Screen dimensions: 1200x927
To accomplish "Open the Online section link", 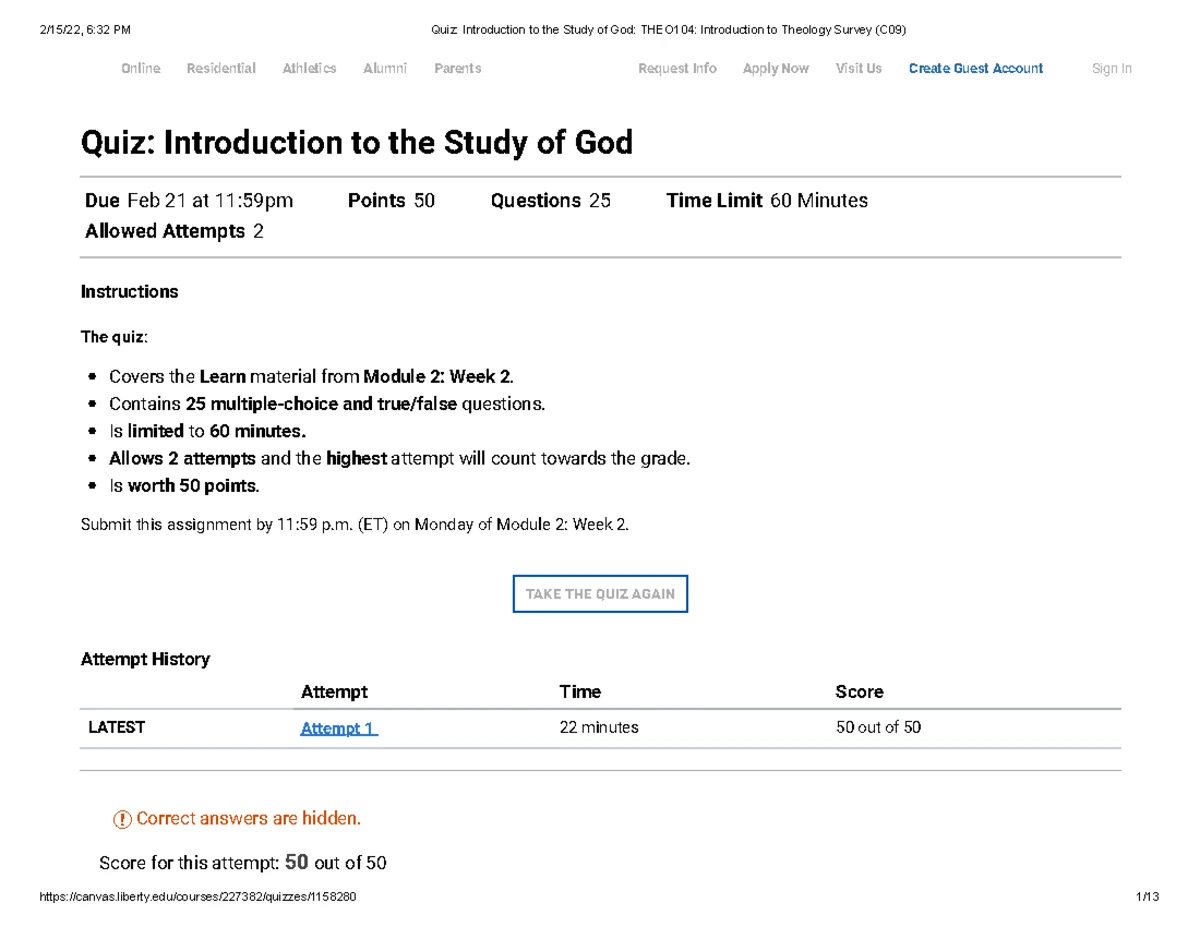I will [x=140, y=68].
